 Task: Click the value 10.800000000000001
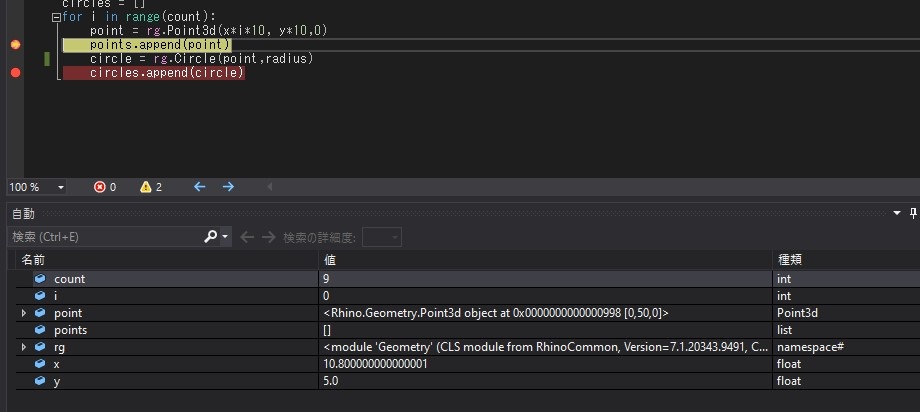(x=376, y=364)
